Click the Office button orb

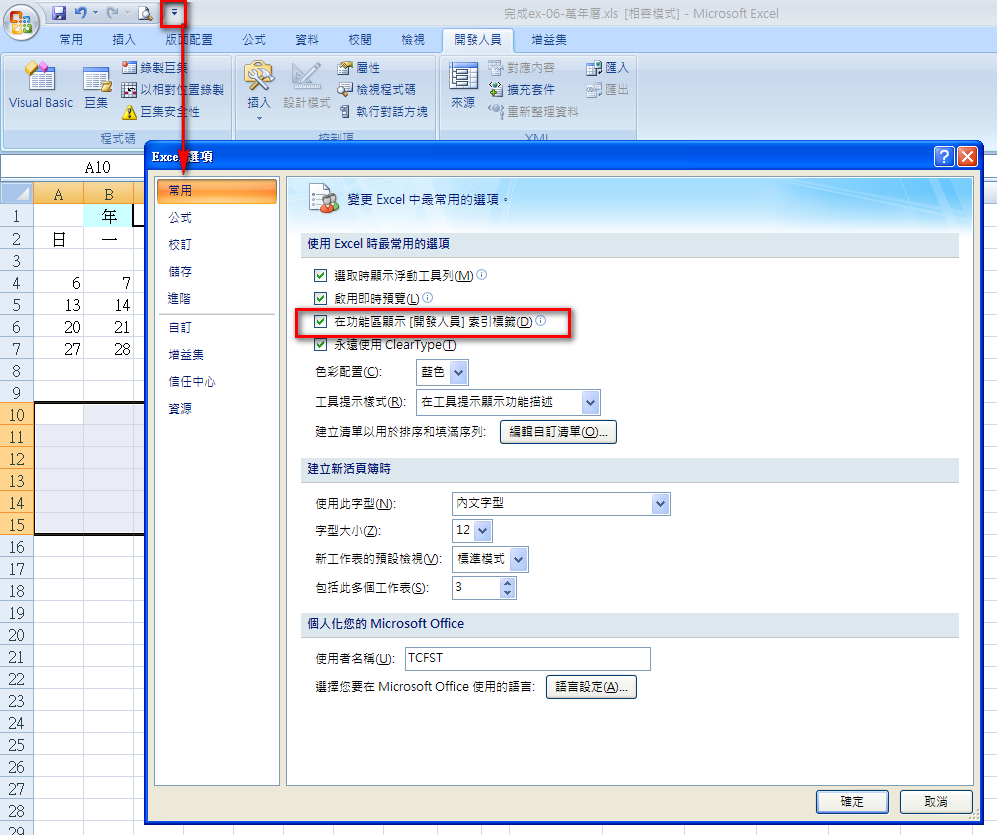click(21, 22)
